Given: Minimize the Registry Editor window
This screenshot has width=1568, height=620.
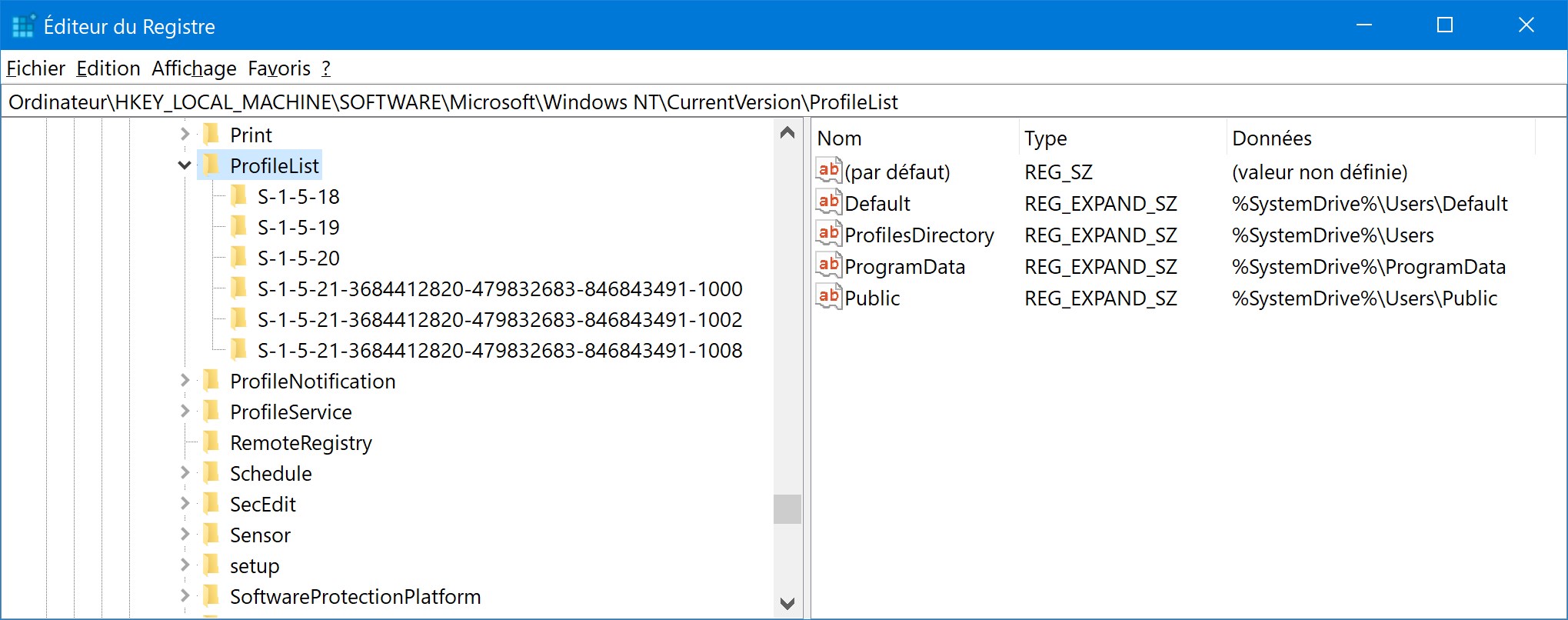Looking at the screenshot, I should tap(1364, 25).
